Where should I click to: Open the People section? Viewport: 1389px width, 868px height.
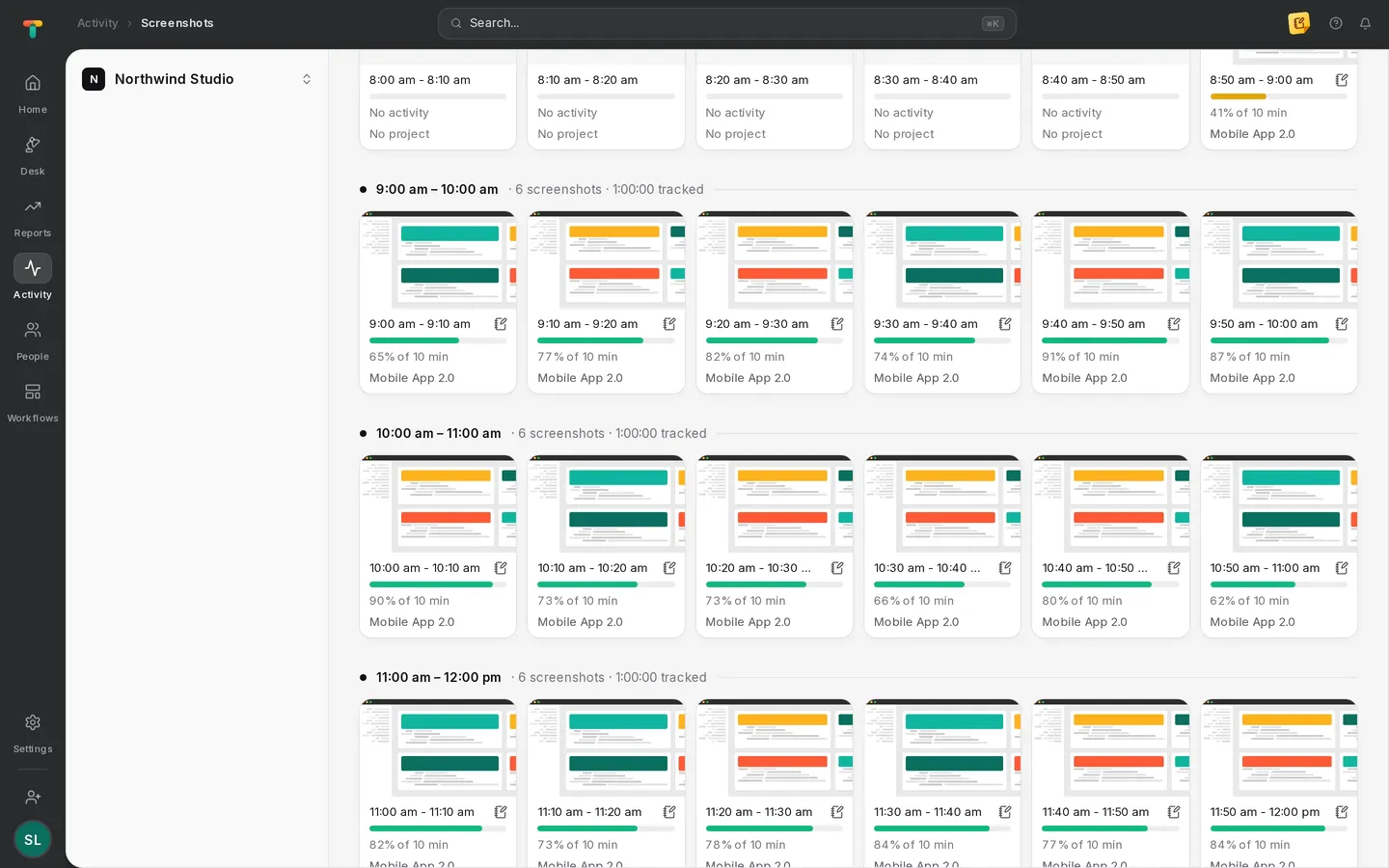click(x=33, y=340)
